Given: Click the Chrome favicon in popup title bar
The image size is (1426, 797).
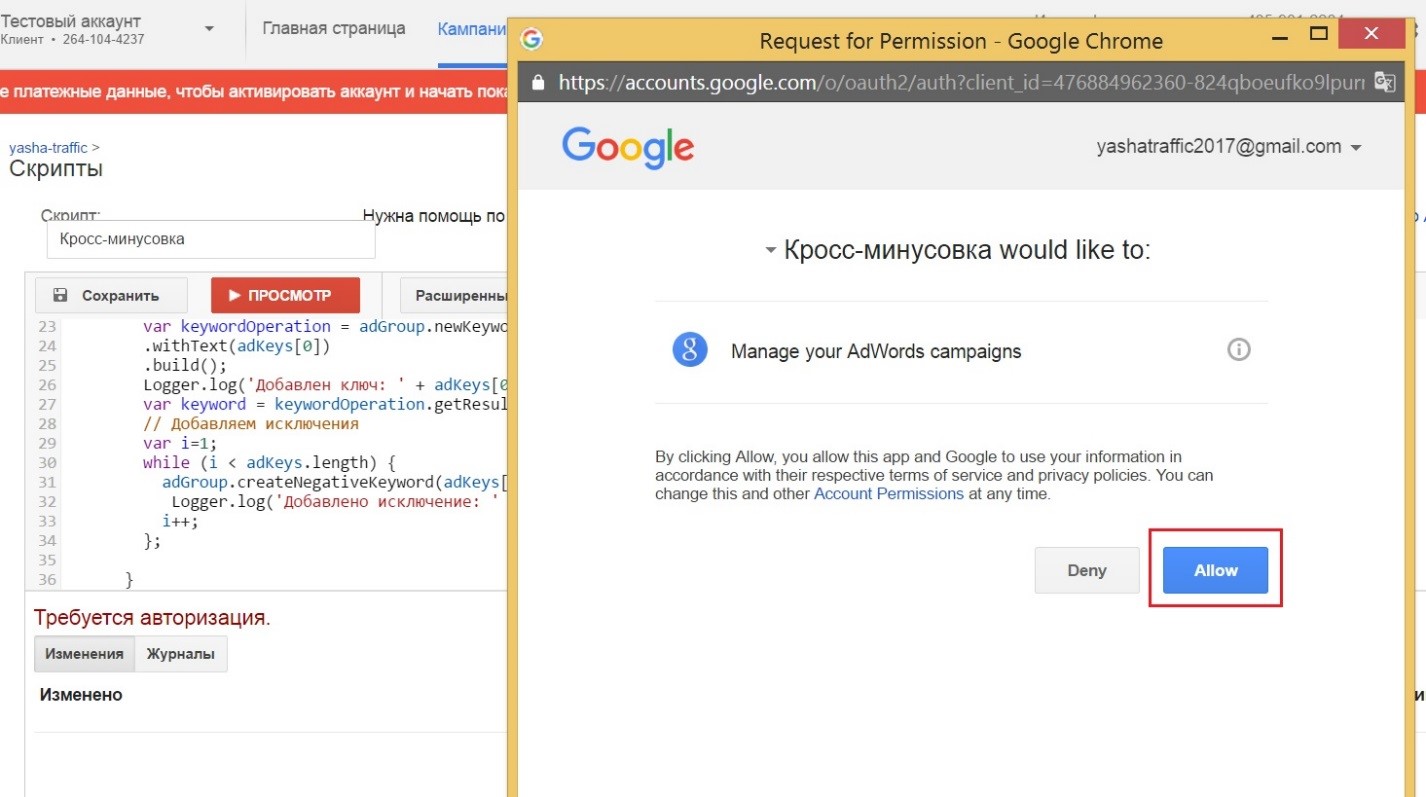Looking at the screenshot, I should 532,40.
